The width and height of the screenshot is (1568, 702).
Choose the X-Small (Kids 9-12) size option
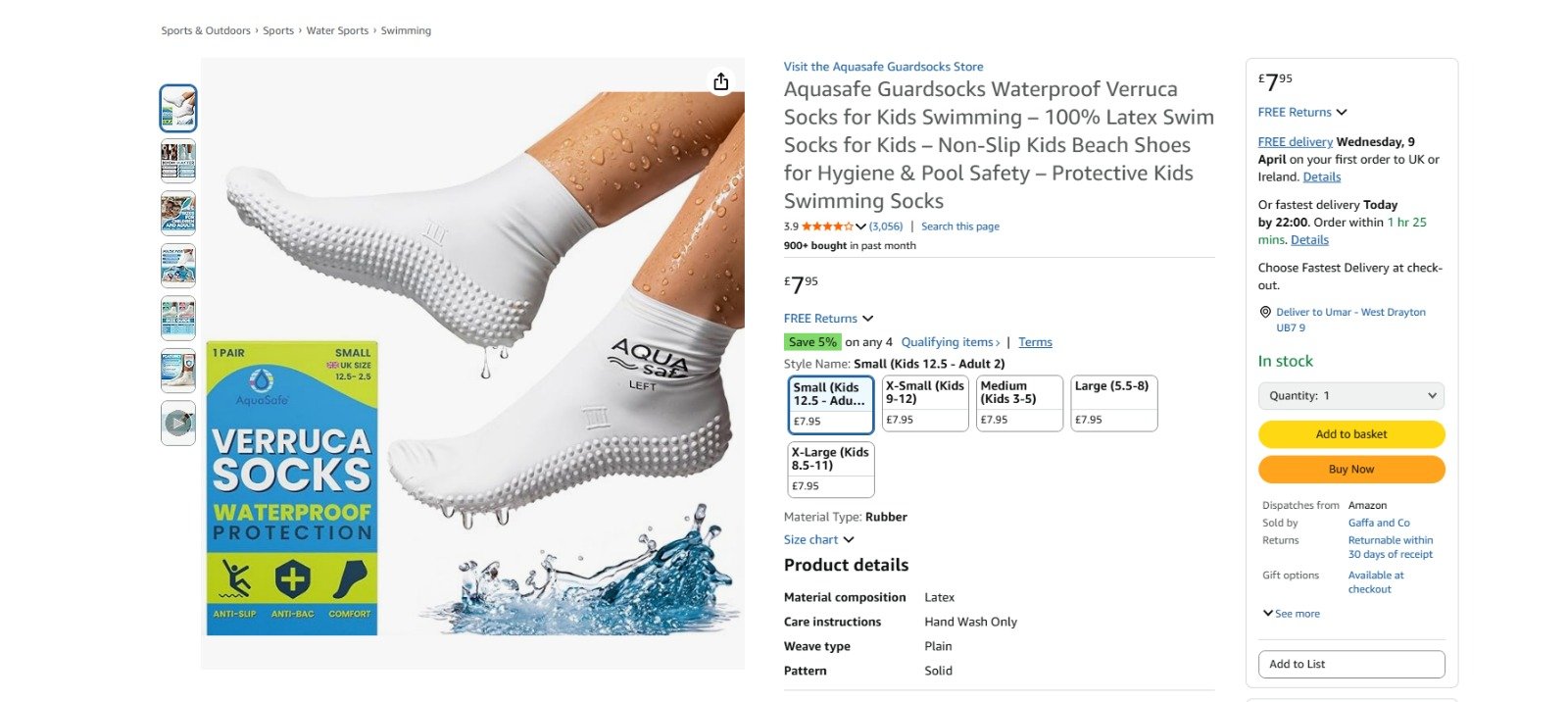point(925,403)
